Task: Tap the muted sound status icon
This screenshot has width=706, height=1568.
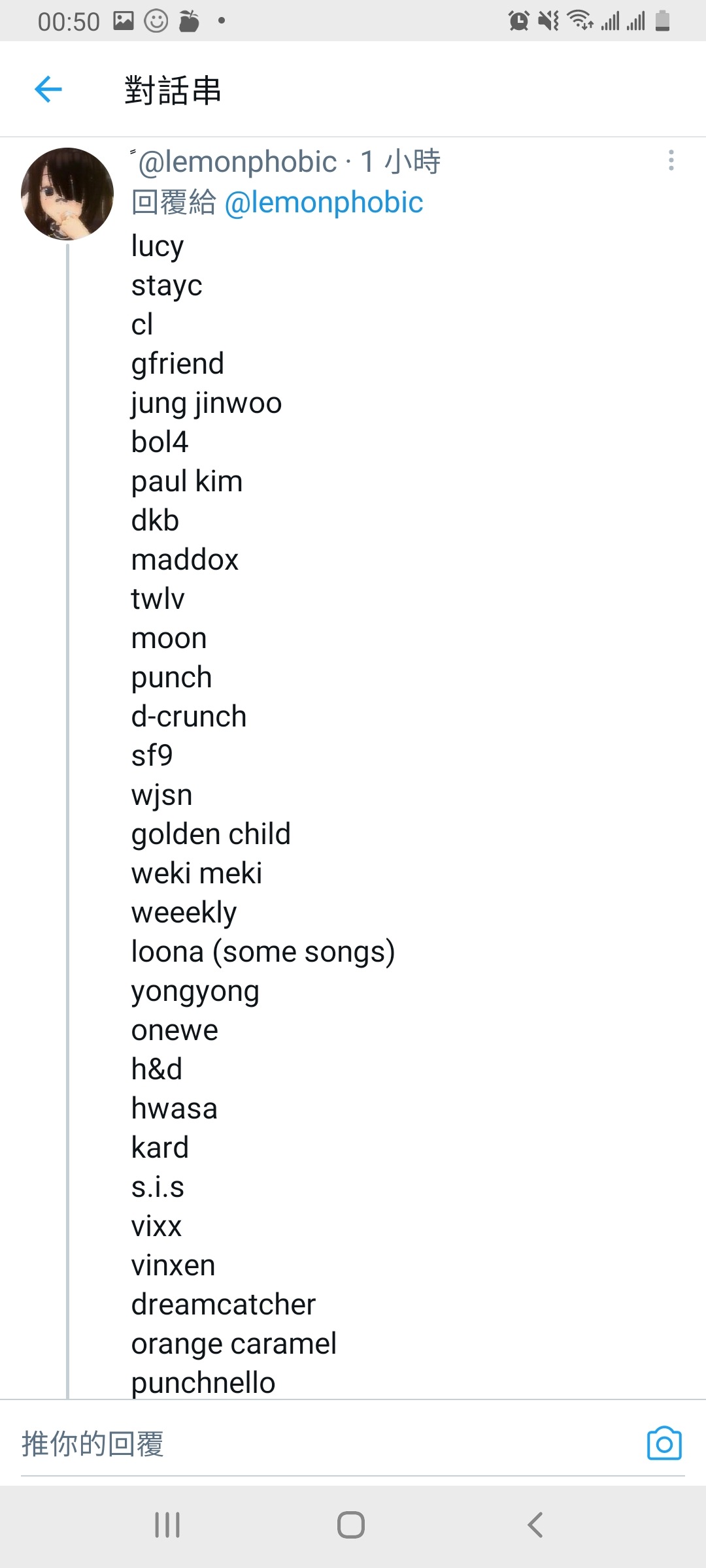Action: pos(548,21)
